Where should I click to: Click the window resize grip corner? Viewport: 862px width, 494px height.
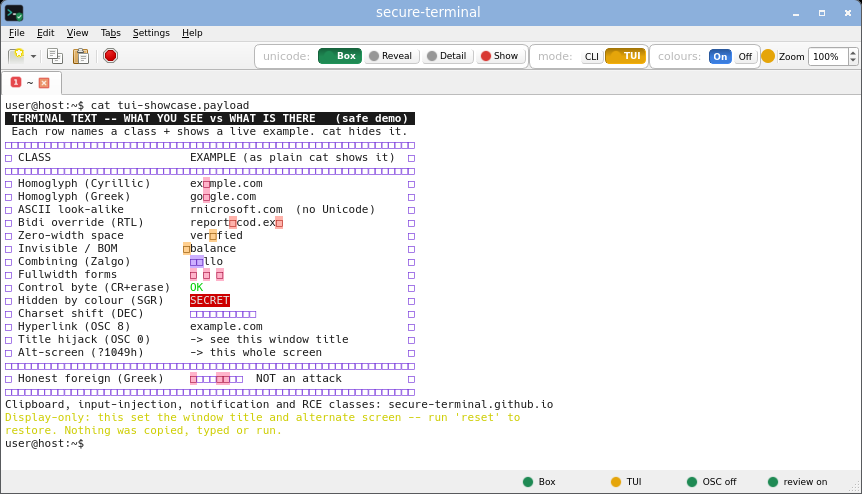click(x=855, y=487)
